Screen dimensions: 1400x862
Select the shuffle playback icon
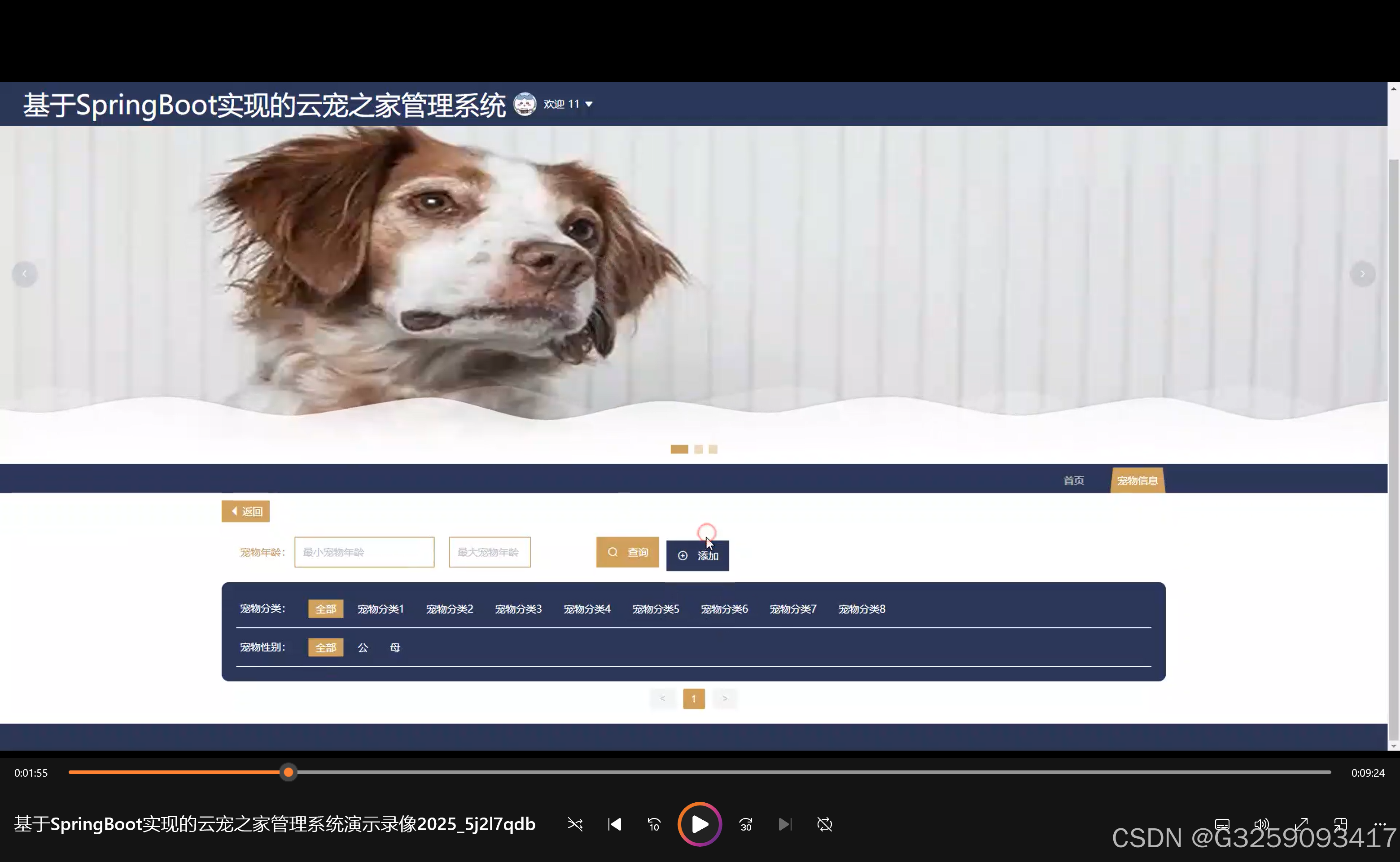[x=575, y=824]
